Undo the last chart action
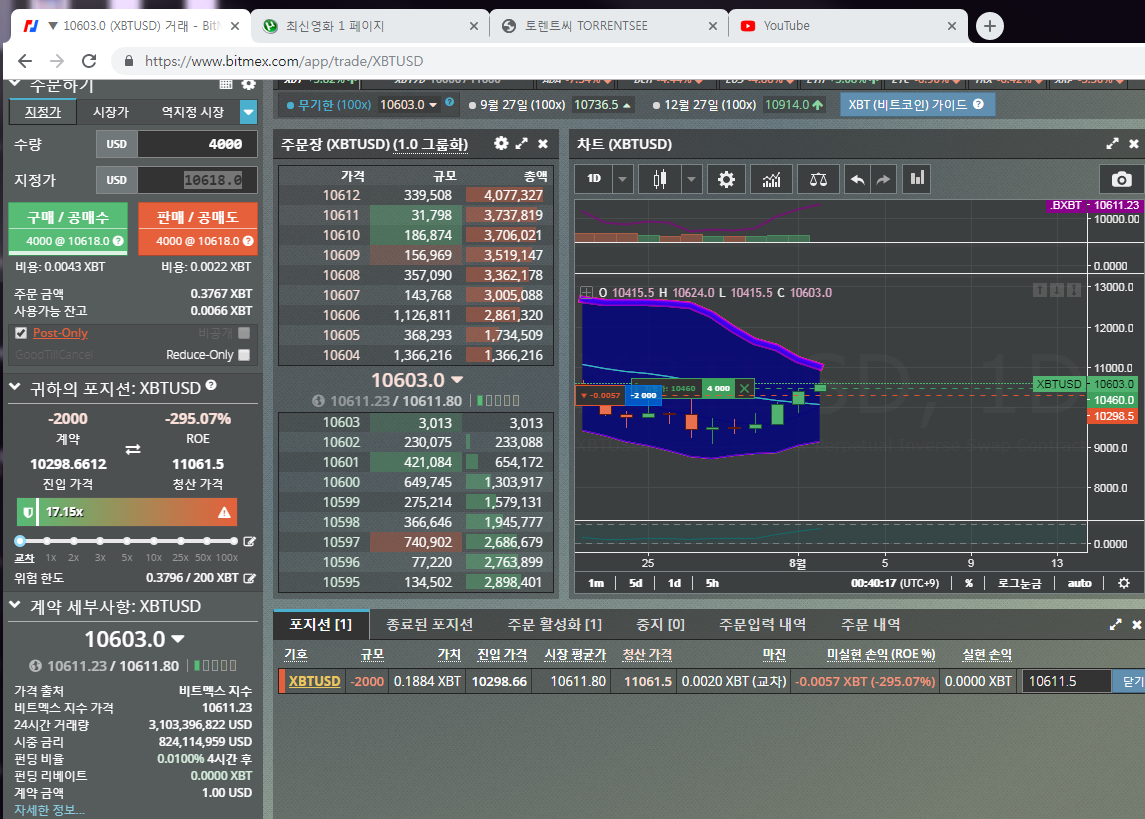This screenshot has height=819, width=1145. (857, 179)
